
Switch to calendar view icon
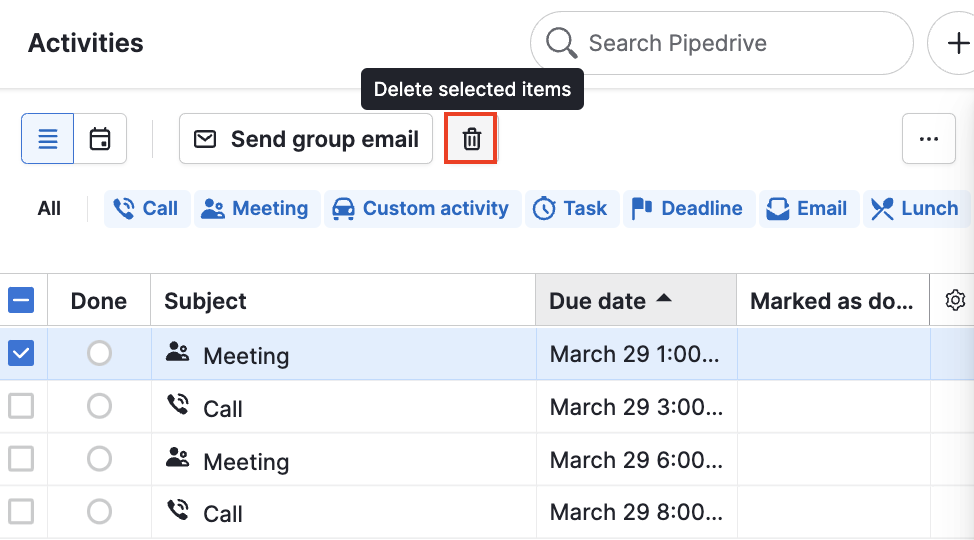(100, 139)
